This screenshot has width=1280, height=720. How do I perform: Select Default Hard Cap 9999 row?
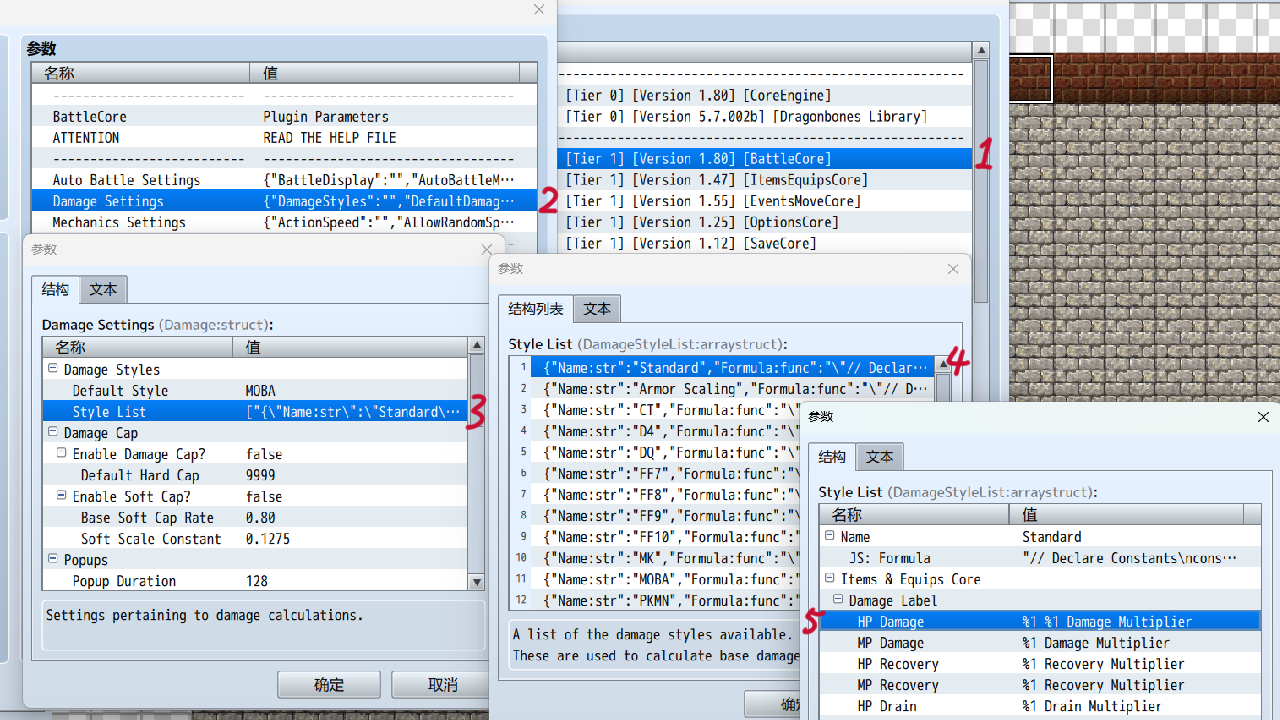coord(255,474)
